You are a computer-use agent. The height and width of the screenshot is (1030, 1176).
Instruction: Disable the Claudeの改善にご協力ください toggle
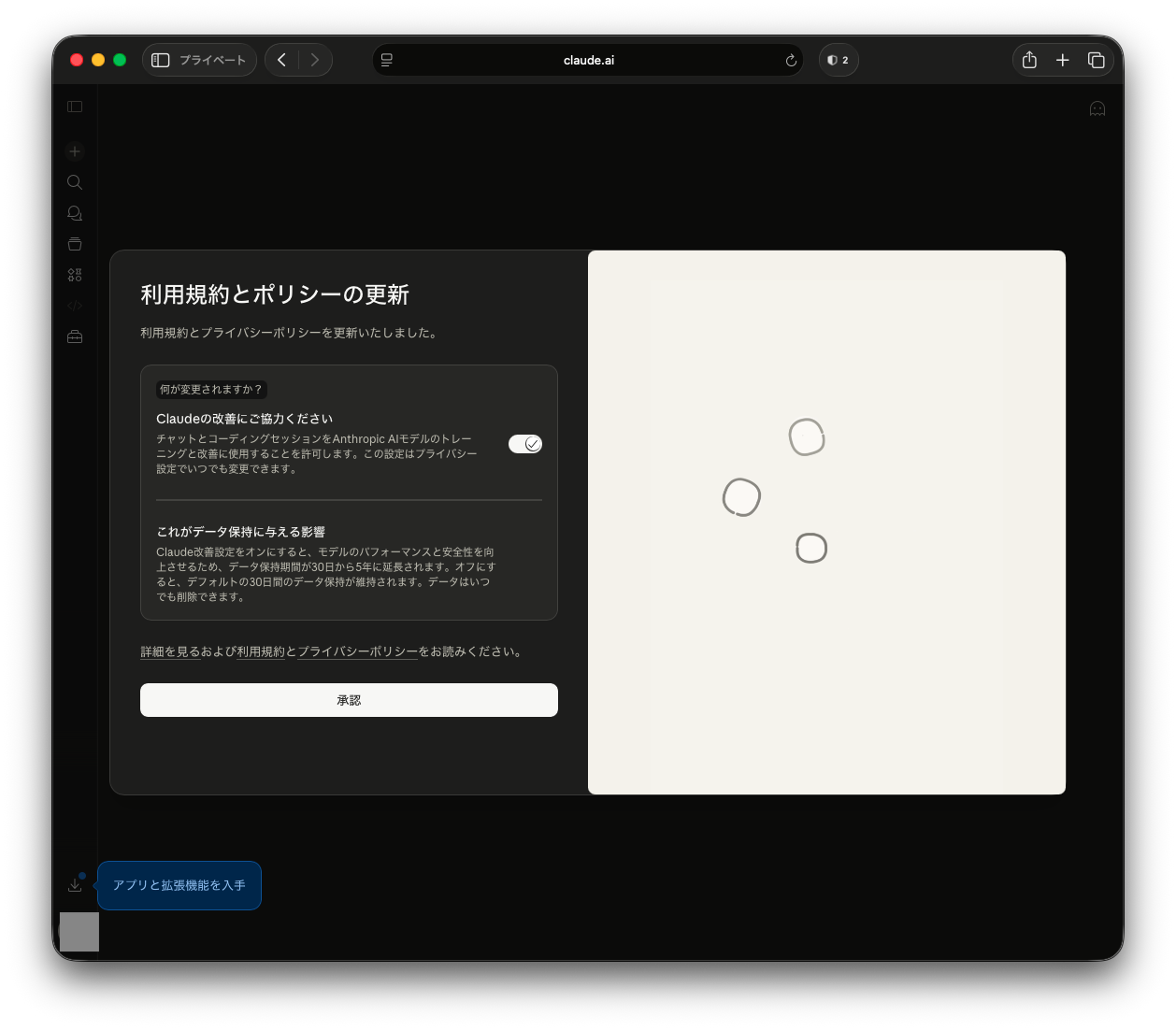click(524, 444)
